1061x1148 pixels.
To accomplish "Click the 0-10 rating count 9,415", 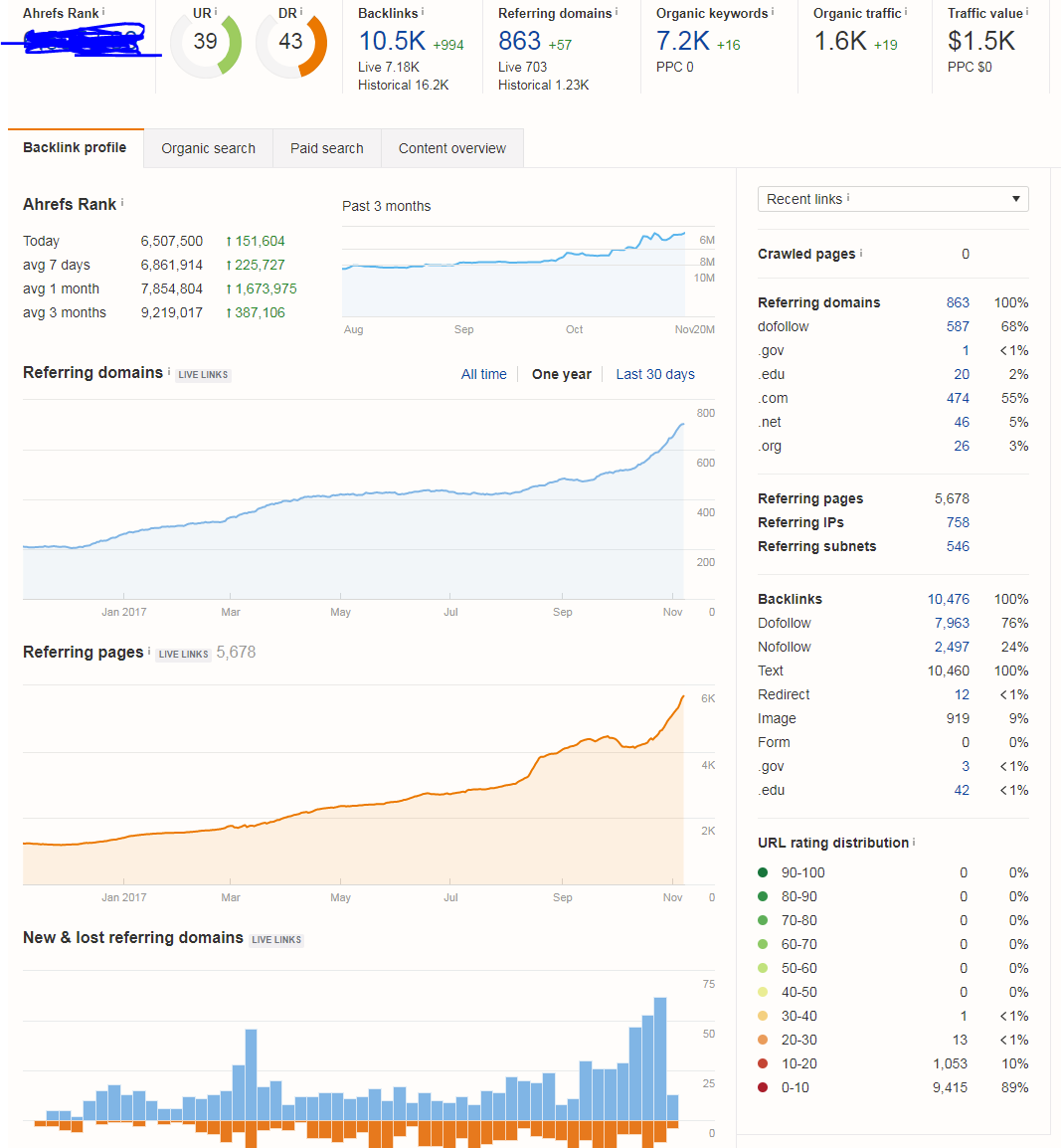I will point(950,1087).
